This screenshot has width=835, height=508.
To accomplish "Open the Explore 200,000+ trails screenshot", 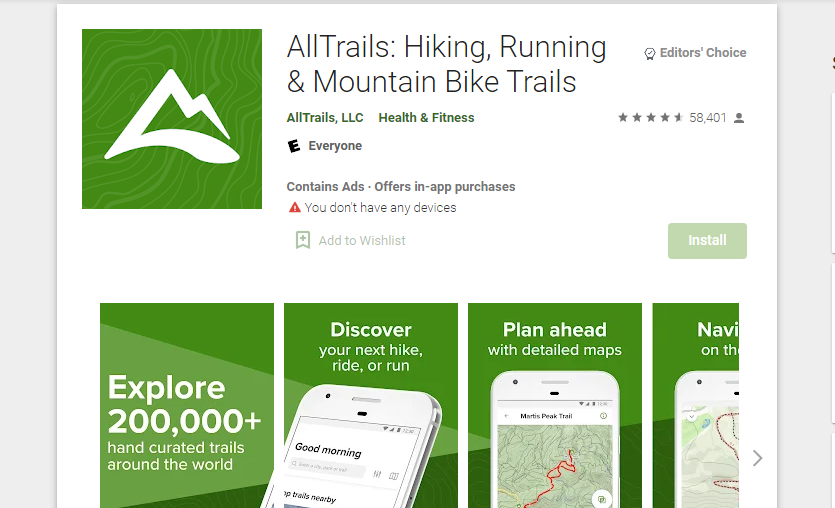I will tap(187, 405).
